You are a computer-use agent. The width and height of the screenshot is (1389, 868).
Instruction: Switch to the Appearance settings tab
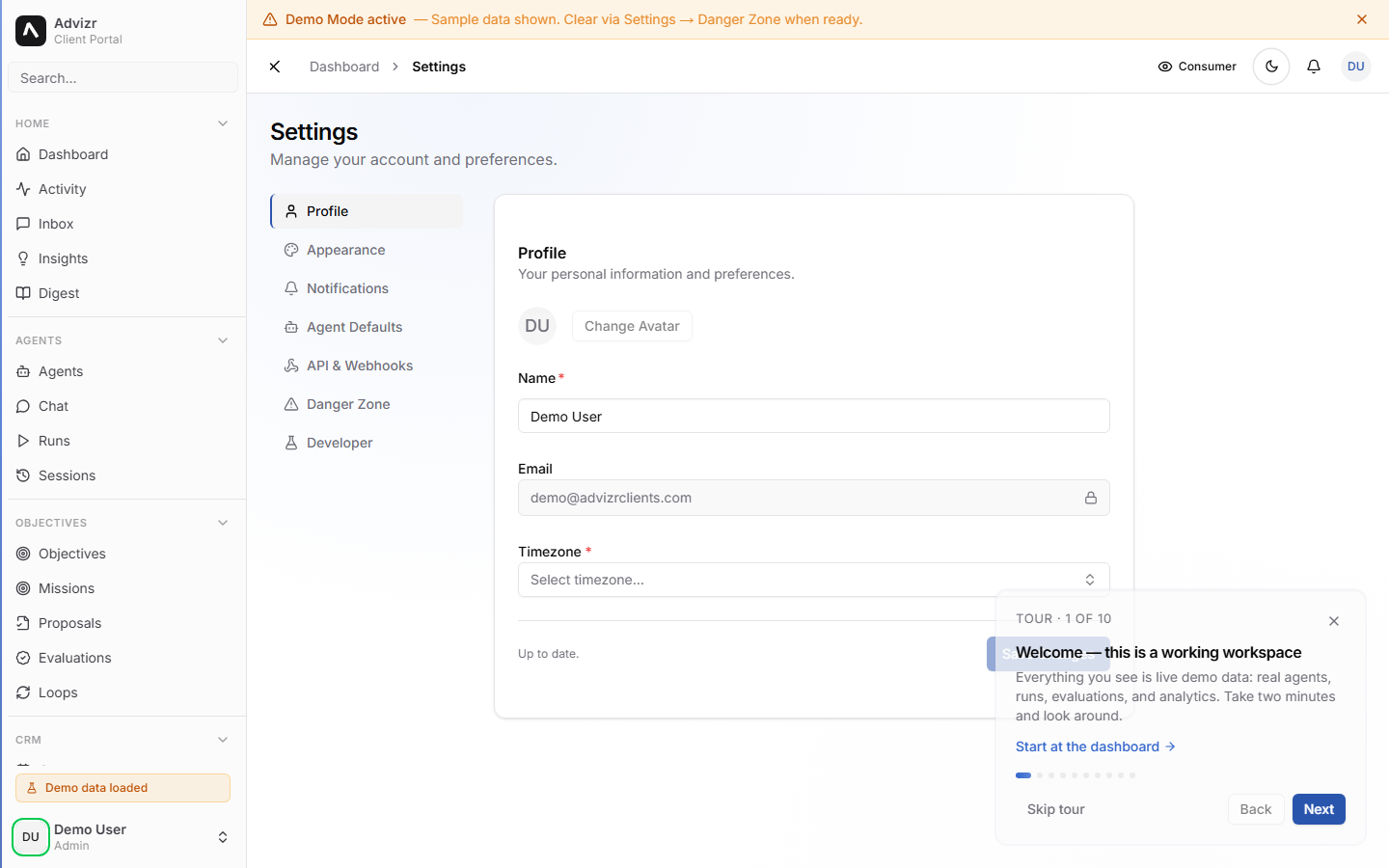pyautogui.click(x=367, y=250)
